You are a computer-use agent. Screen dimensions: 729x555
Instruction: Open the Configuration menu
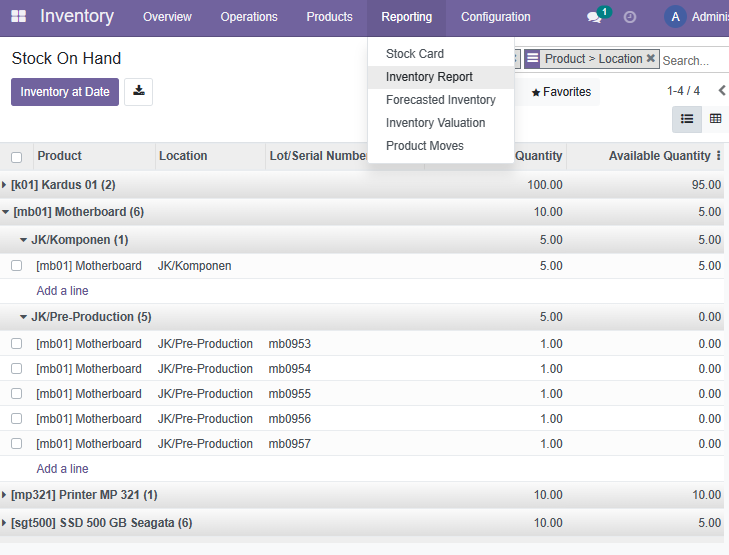tap(496, 17)
